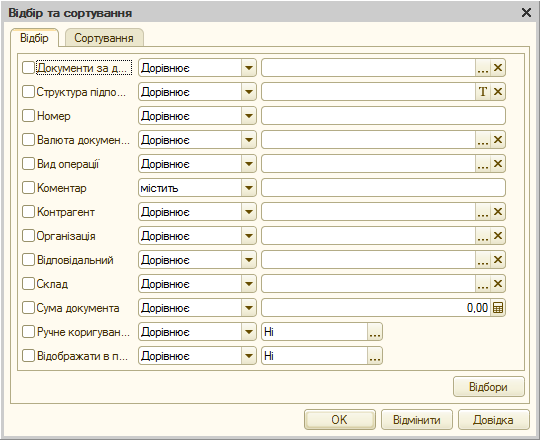Open value choice for Ручне коригуван... row
The width and height of the screenshot is (540, 440).
pos(375,332)
